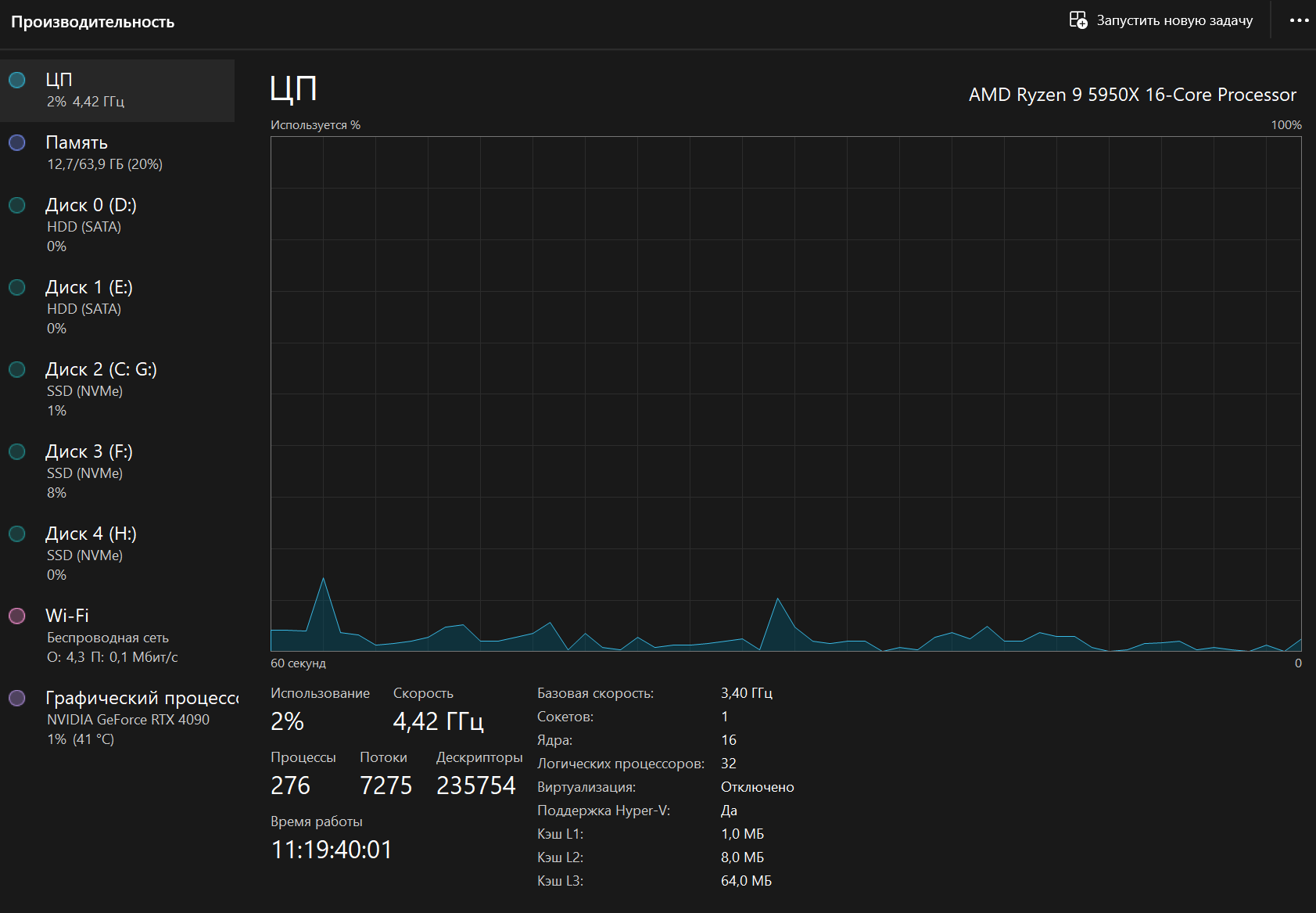This screenshot has width=1316, height=913.
Task: Click the 4,42 ГГц speed value below the graph
Action: [439, 721]
